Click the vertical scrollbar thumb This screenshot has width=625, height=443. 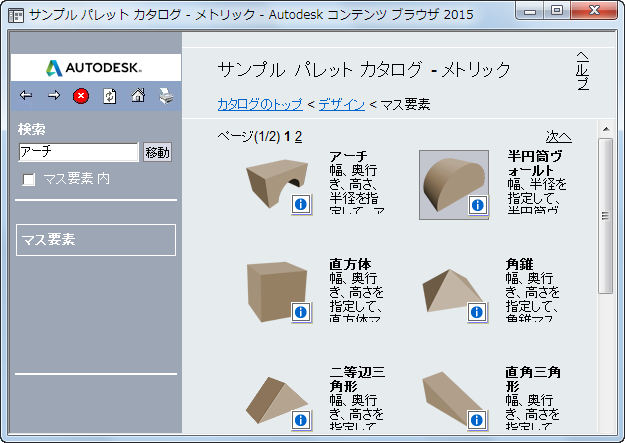606,216
